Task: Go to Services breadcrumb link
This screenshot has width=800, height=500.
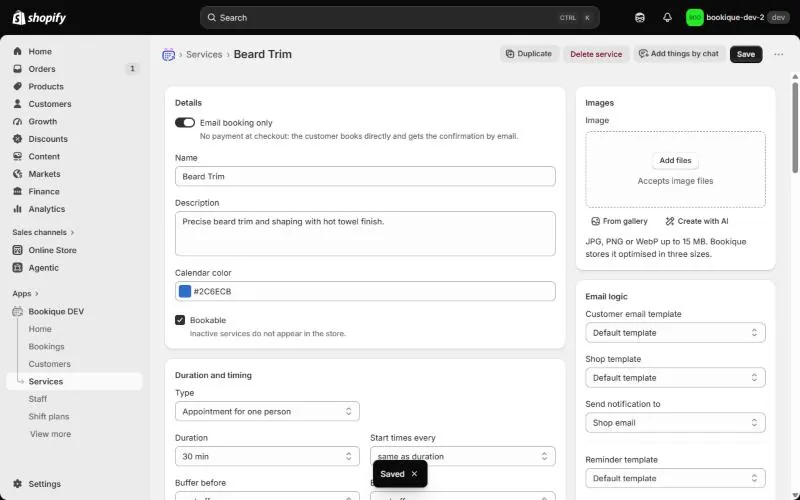Action: 204,54
